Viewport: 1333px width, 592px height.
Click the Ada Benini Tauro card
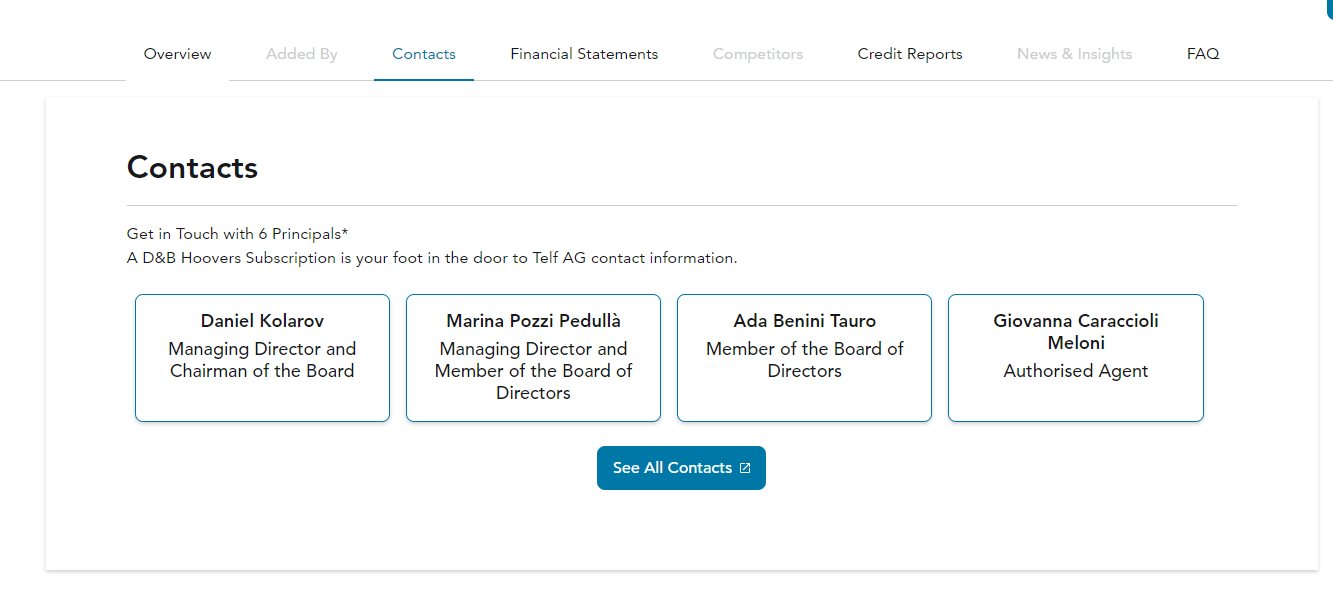pyautogui.click(x=804, y=357)
